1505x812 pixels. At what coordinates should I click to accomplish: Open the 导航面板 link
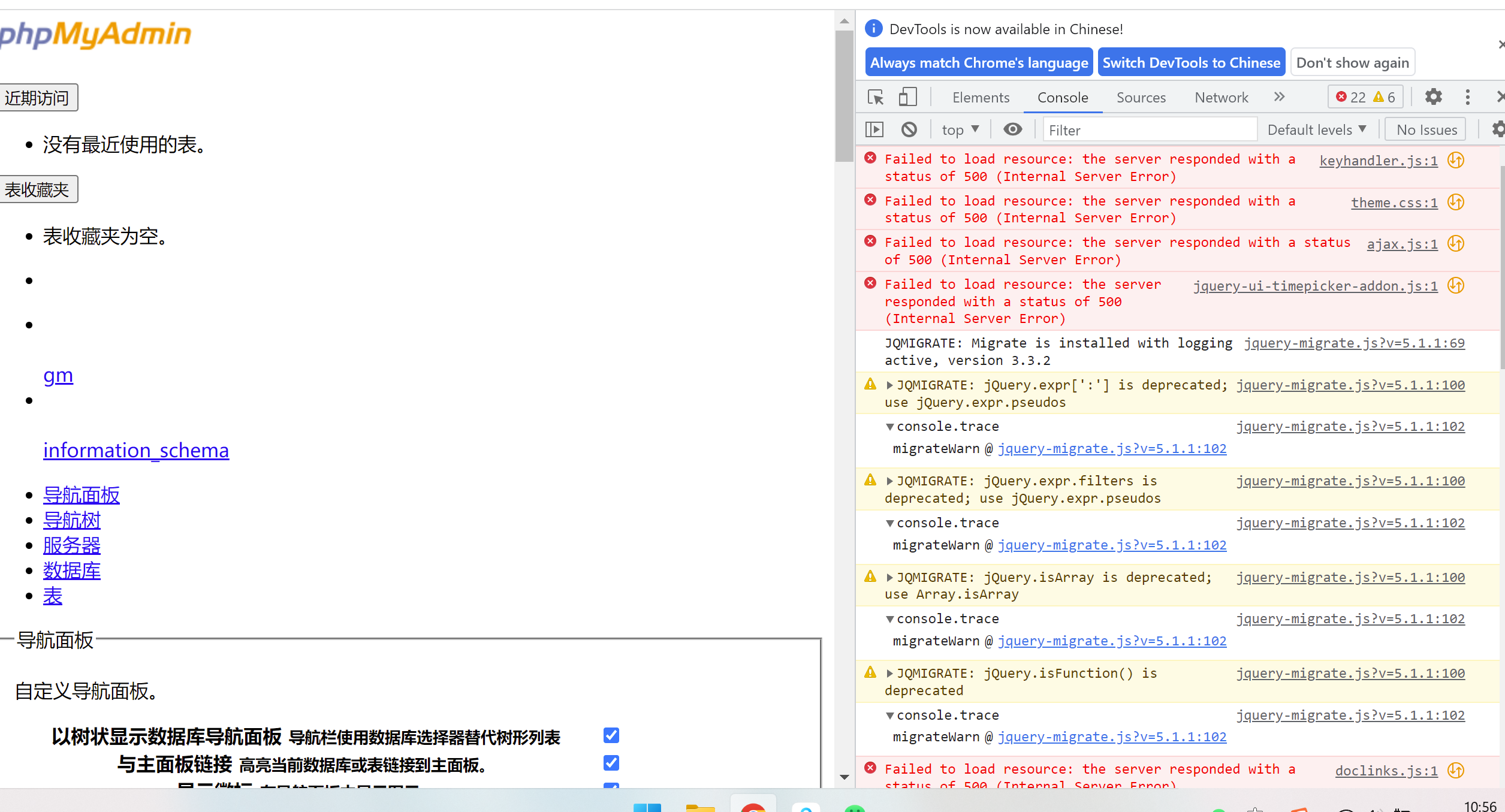pos(82,495)
